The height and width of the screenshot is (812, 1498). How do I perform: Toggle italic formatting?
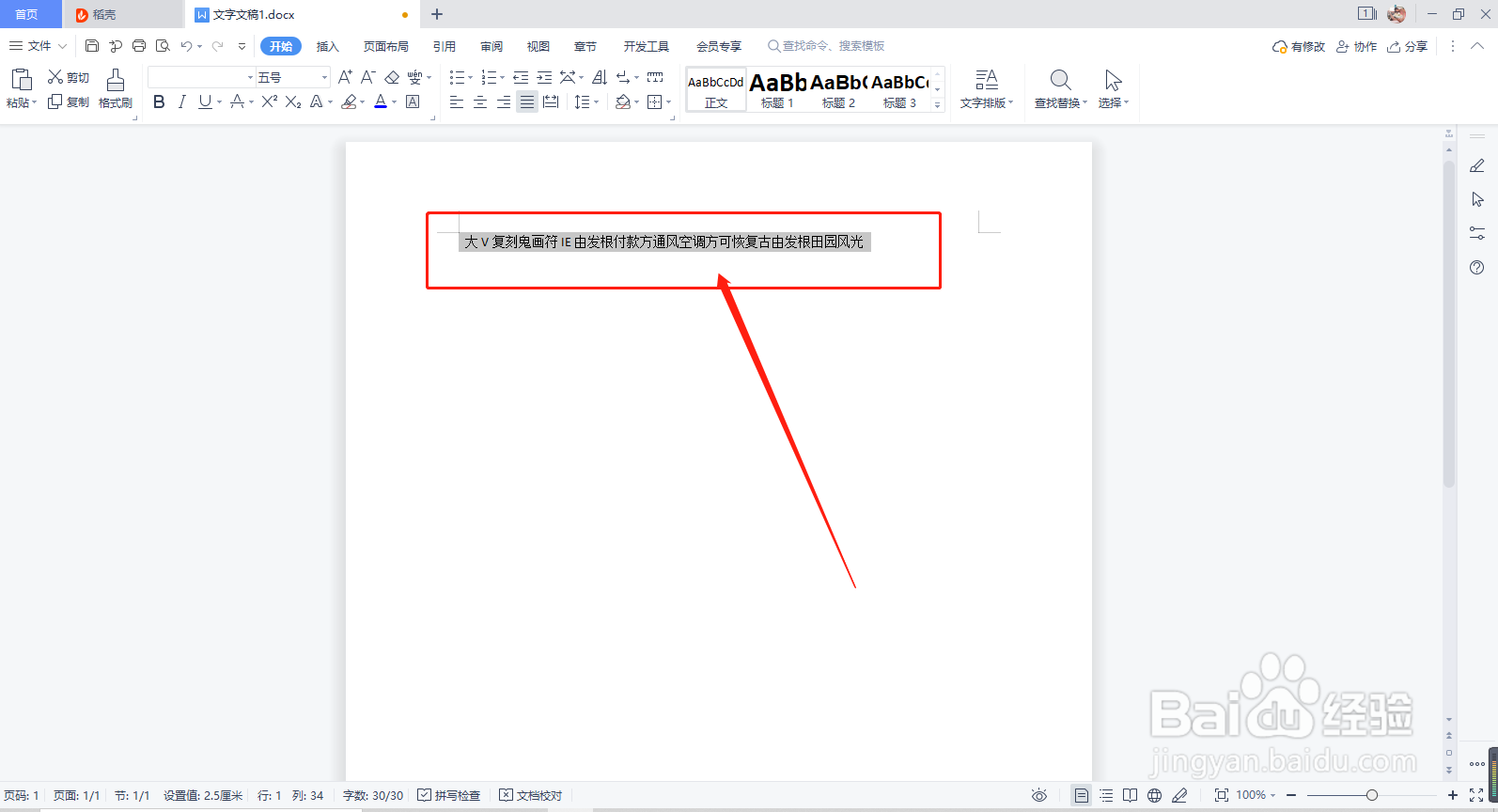pyautogui.click(x=182, y=101)
